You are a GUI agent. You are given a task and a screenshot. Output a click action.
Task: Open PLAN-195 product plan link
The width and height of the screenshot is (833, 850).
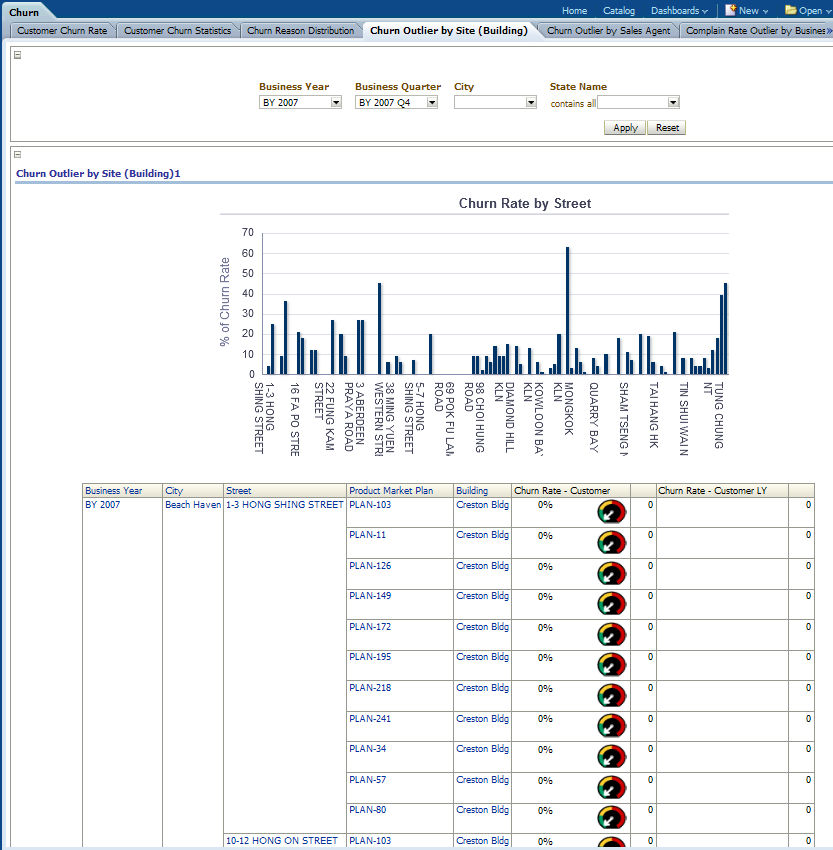pyautogui.click(x=370, y=657)
